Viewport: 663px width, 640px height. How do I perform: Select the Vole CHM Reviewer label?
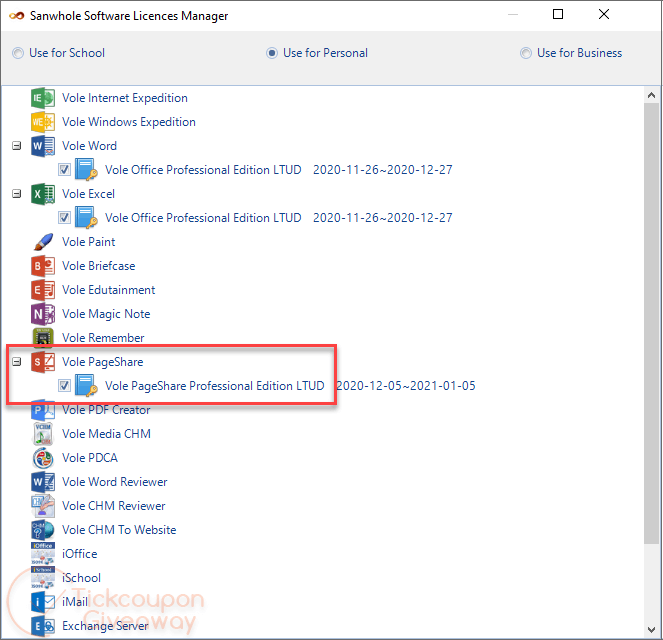pos(114,506)
